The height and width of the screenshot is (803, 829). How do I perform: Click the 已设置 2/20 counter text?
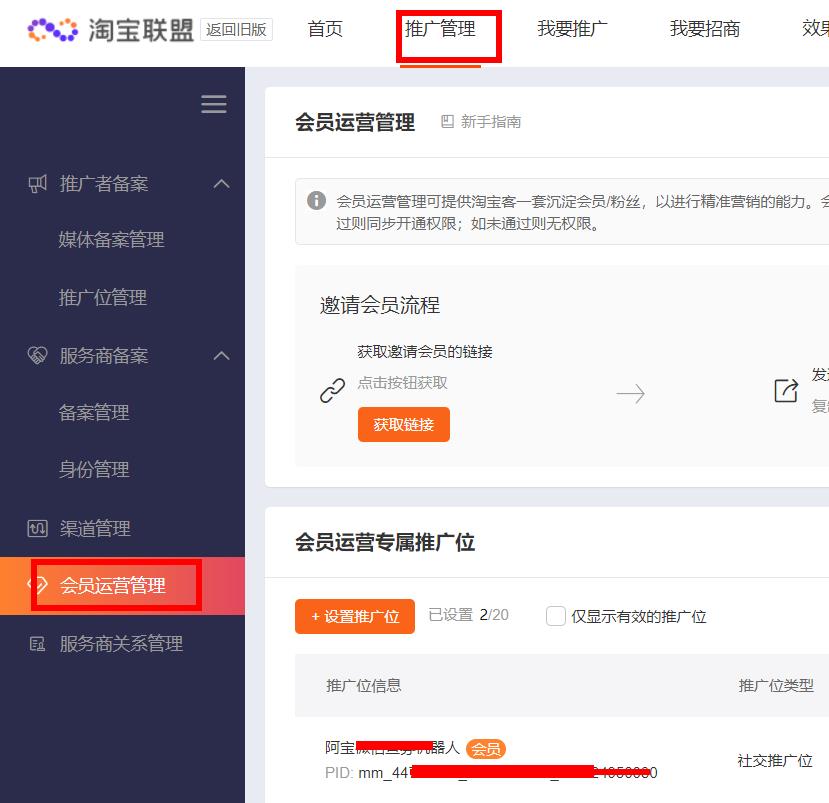(468, 615)
